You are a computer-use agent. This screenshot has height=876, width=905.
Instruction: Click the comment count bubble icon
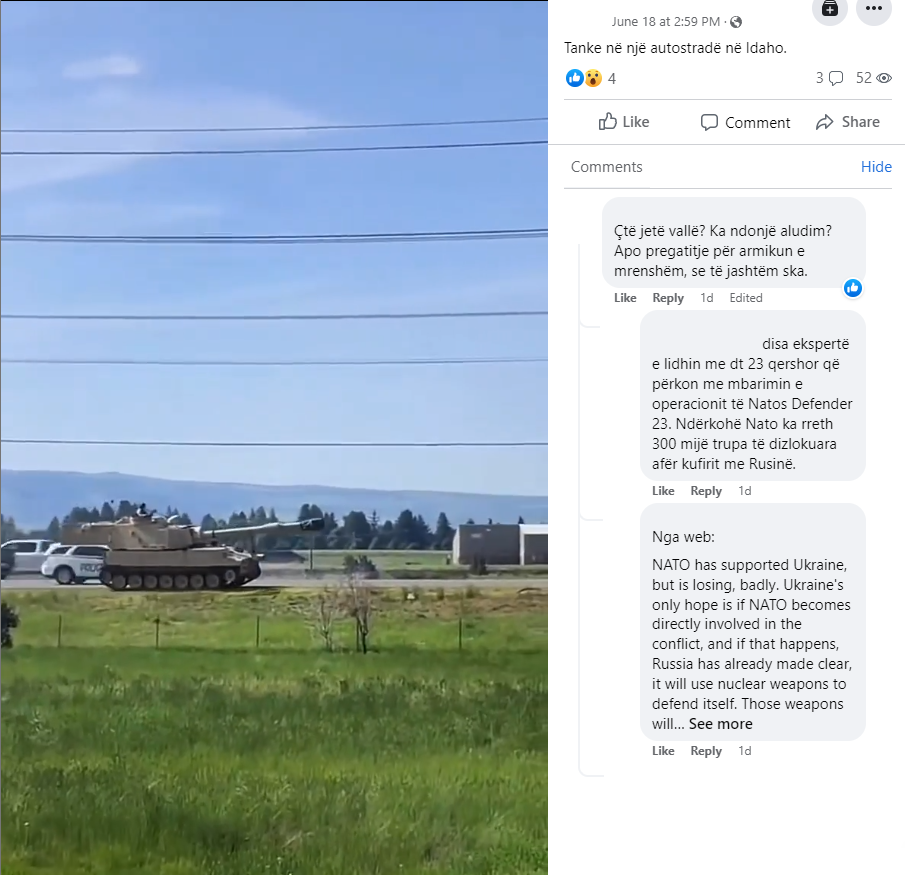click(x=835, y=78)
